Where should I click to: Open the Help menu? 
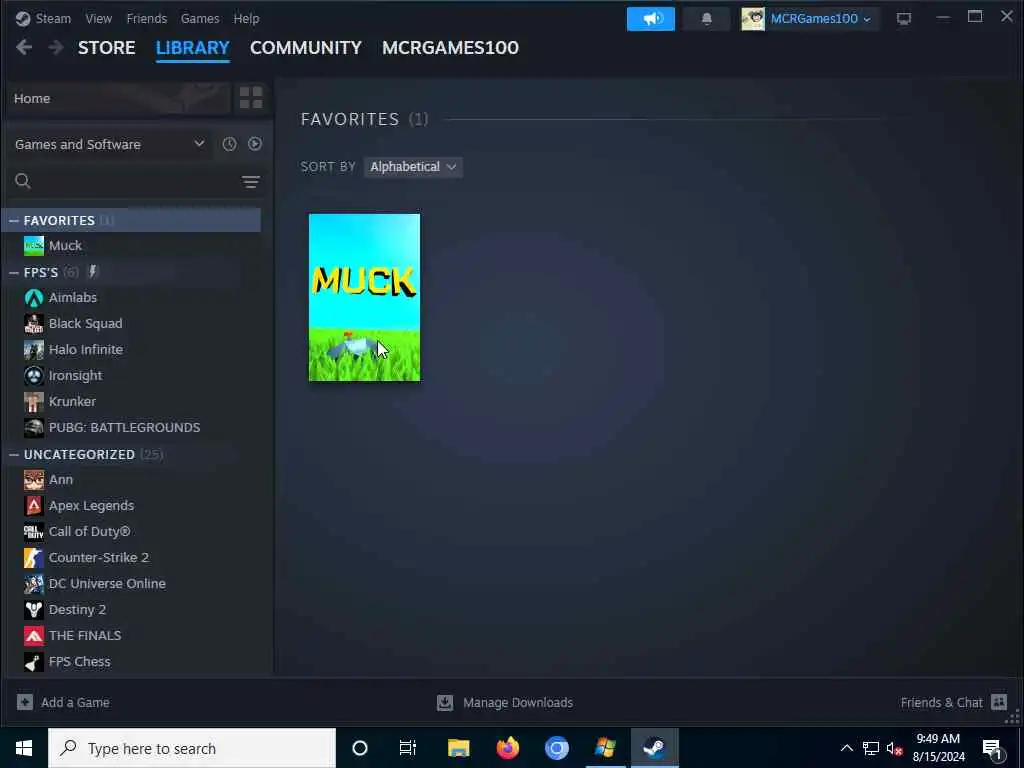pos(246,18)
